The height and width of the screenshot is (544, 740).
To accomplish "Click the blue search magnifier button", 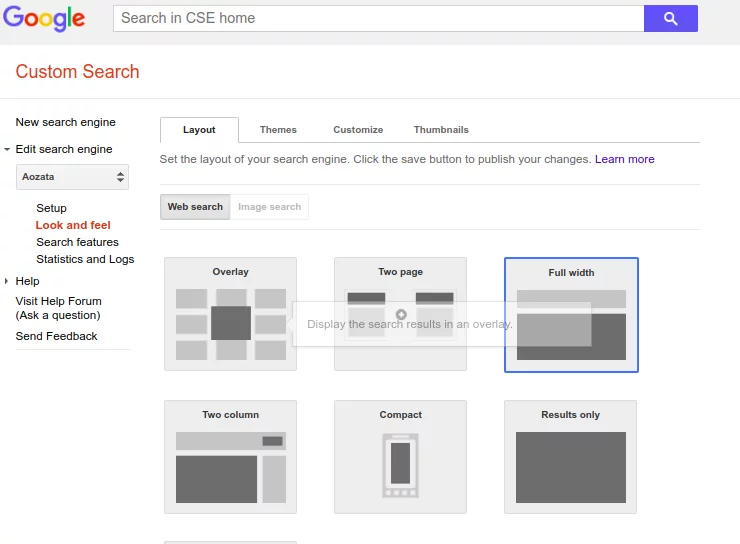I will pyautogui.click(x=670, y=18).
